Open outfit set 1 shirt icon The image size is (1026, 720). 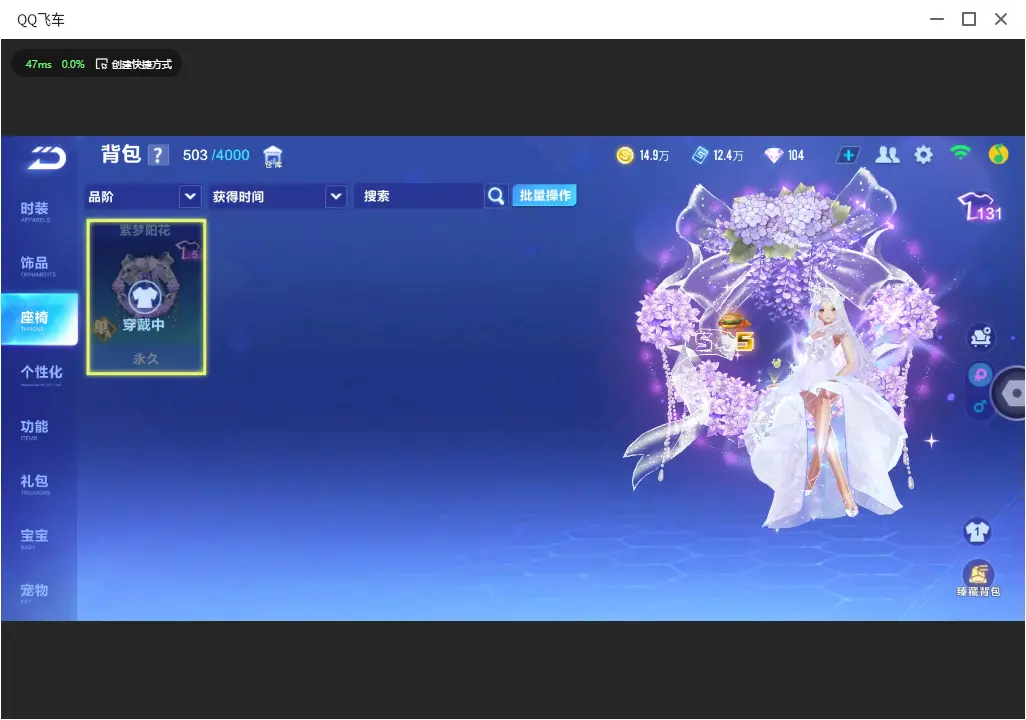point(978,531)
